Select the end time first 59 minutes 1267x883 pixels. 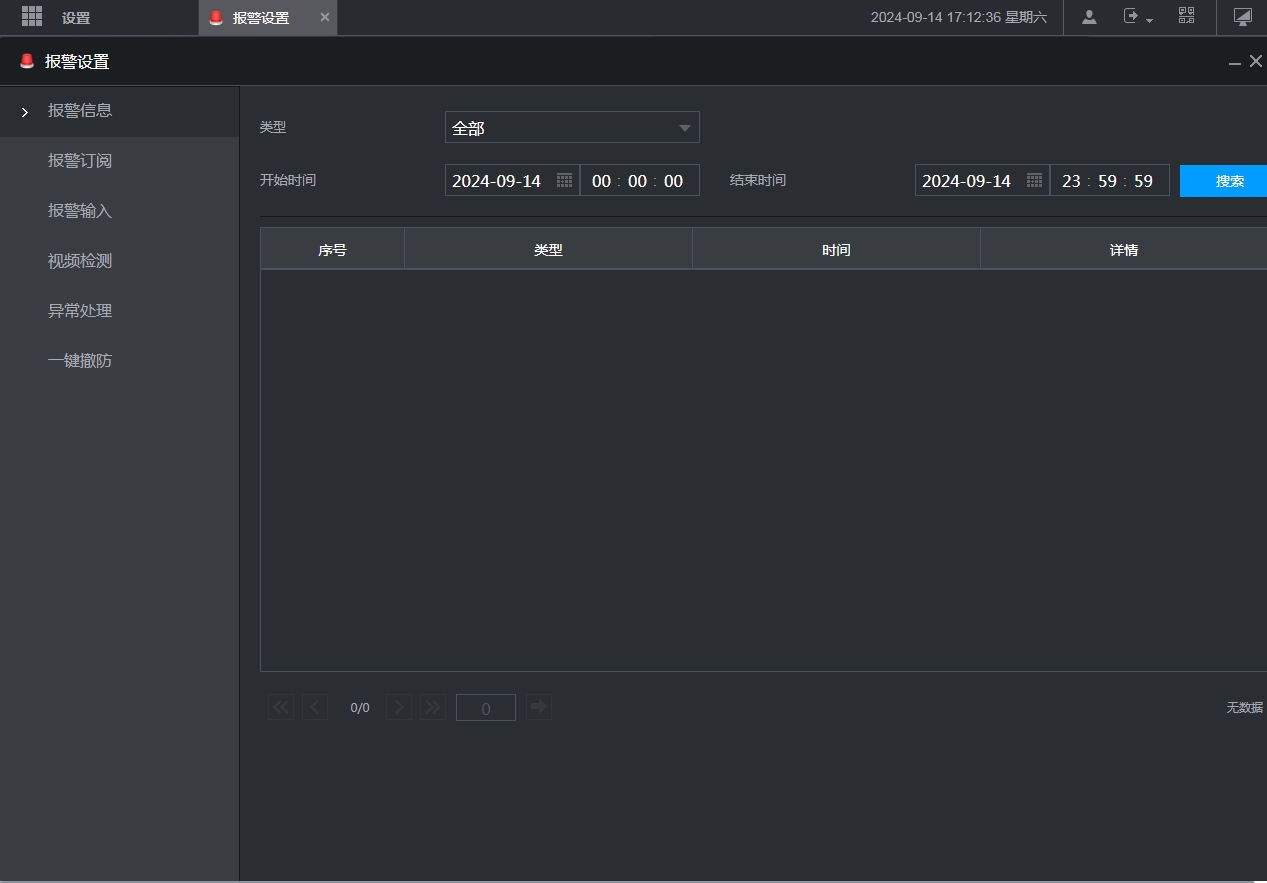(1107, 181)
